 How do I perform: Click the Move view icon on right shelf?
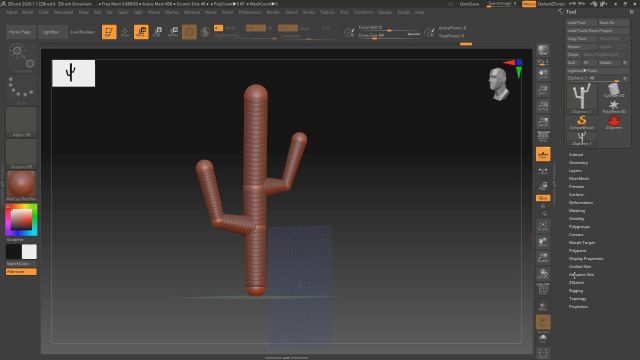tap(543, 242)
